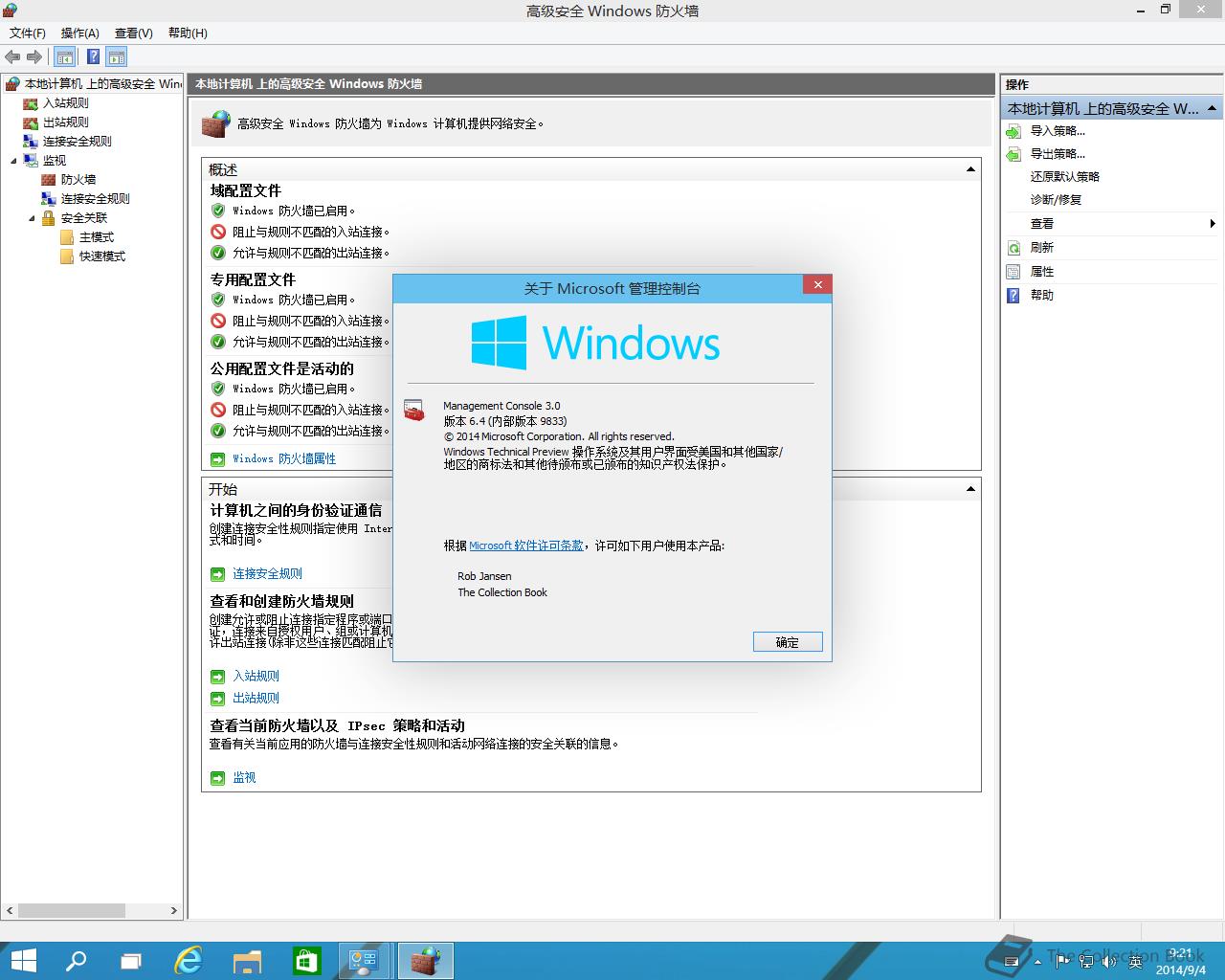
Task: Select 防火墙 under 监视
Action: 78,180
